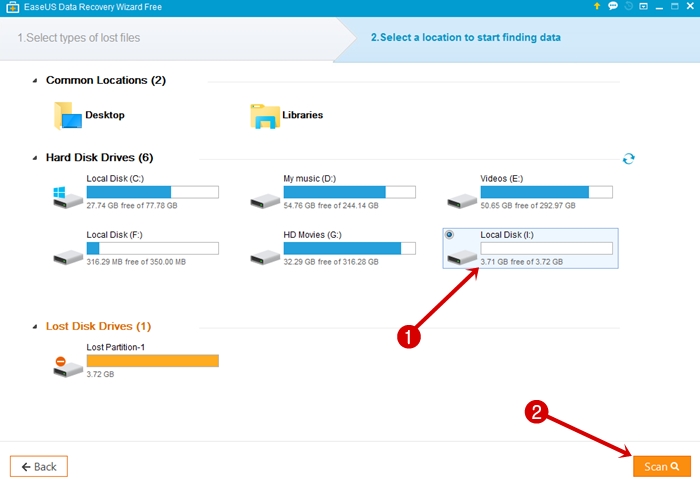The image size is (700, 483).
Task: Go Back to previous step
Action: [39, 466]
